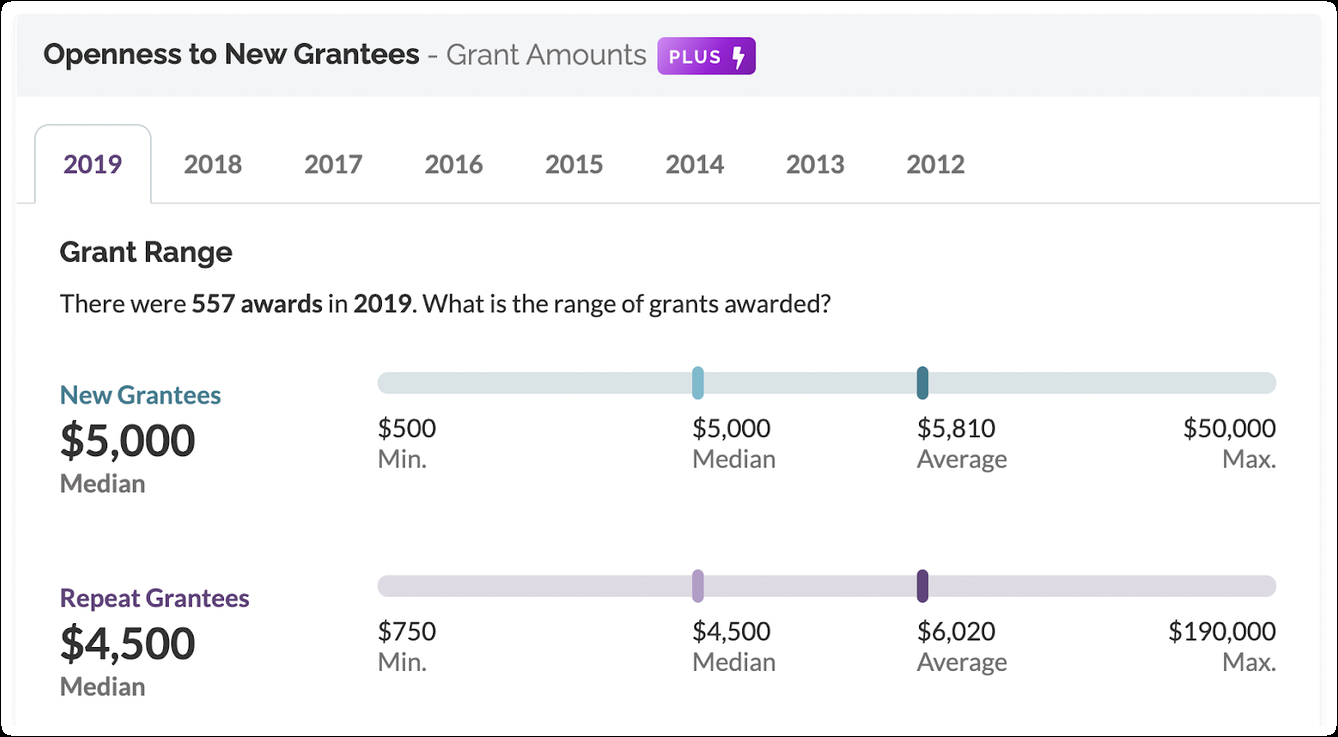This screenshot has width=1338, height=737.
Task: Open the 2013 grant range tab
Action: tap(815, 163)
